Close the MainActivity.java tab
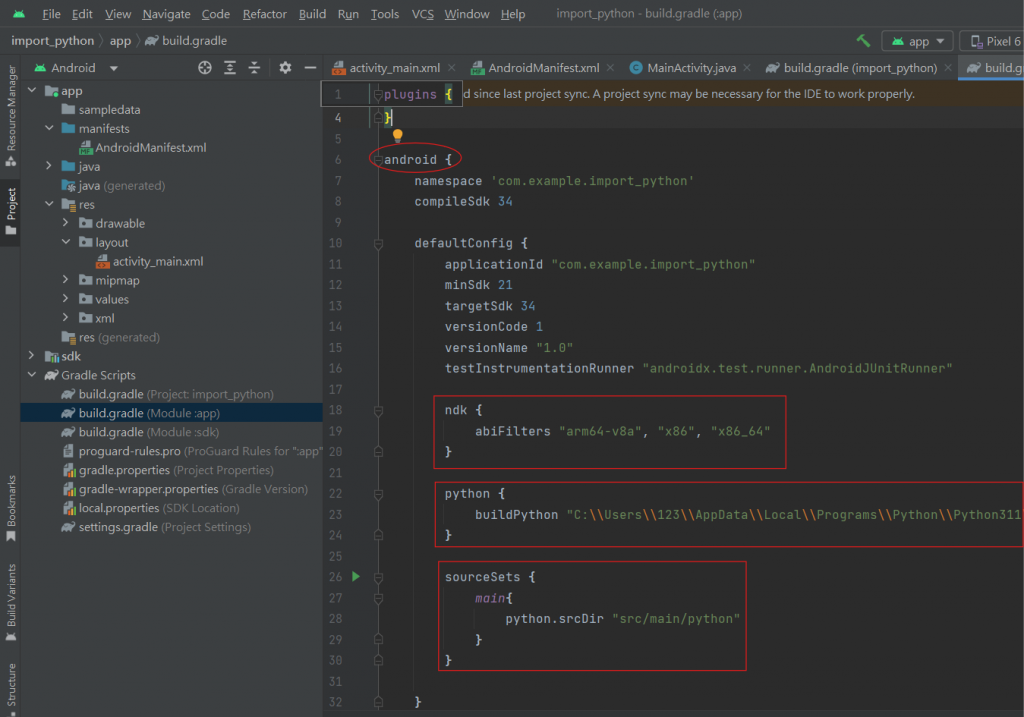Image resolution: width=1024 pixels, height=717 pixels. pos(747,67)
